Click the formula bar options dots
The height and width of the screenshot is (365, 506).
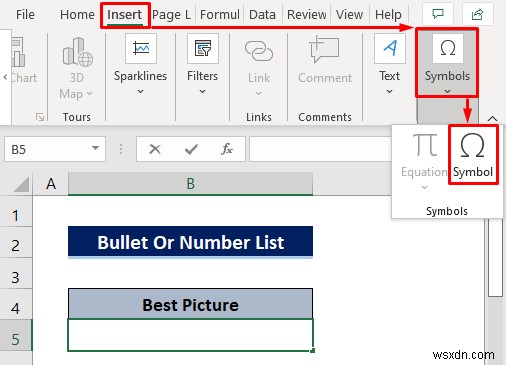tap(121, 149)
